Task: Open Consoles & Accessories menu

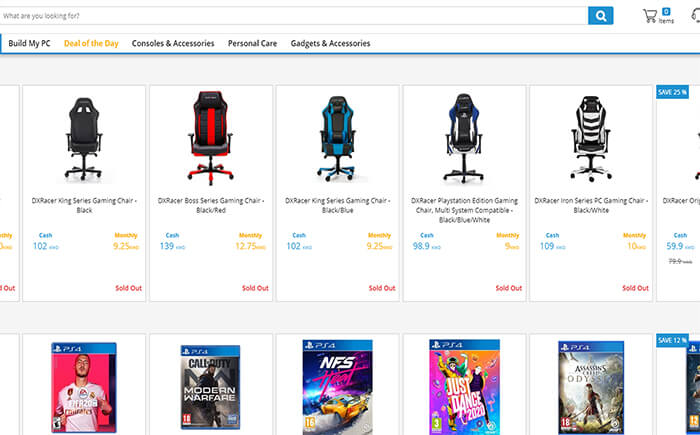Action: coord(173,43)
